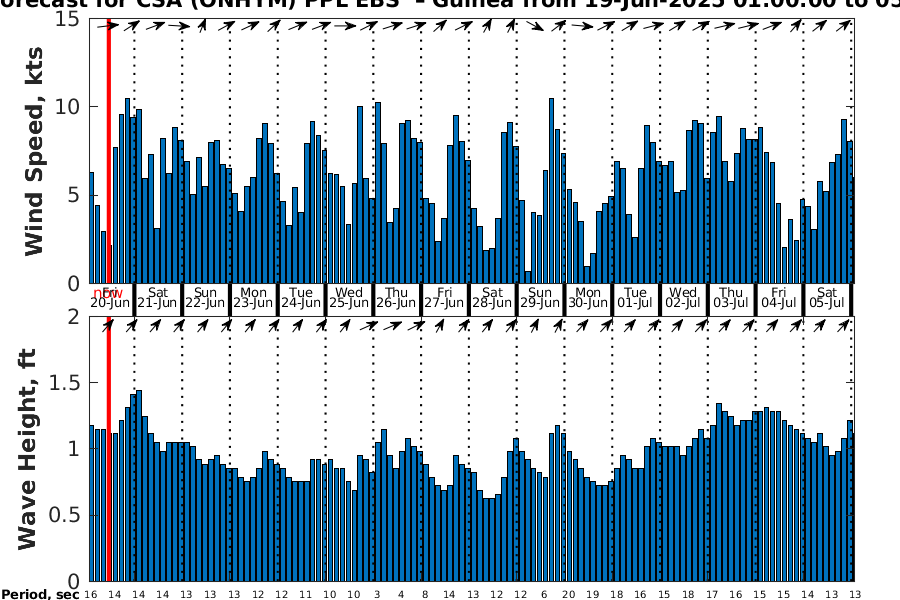
Task: Click the 'Wind Speed, kts' axis title
Action: tap(34, 151)
